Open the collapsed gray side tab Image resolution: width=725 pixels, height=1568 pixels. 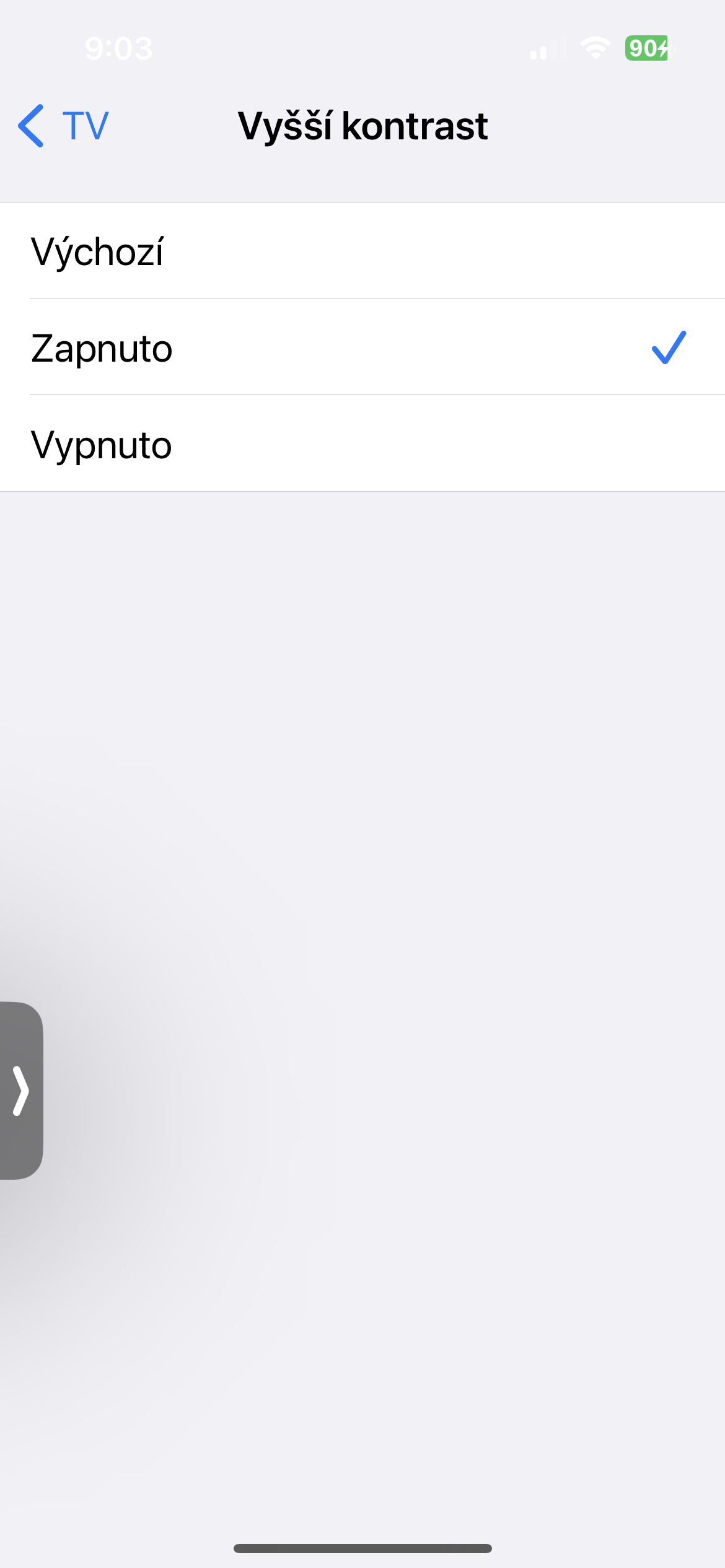21,1091
